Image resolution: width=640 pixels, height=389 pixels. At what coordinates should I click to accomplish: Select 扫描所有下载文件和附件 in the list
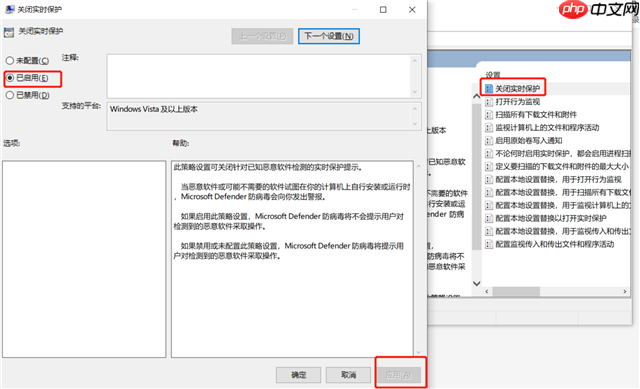coord(536,115)
